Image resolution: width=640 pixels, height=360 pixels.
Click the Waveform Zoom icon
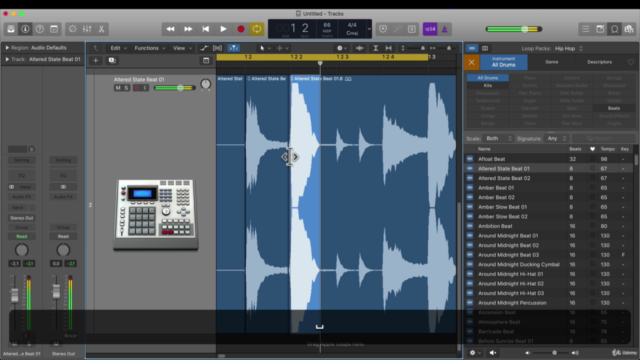tap(360, 48)
